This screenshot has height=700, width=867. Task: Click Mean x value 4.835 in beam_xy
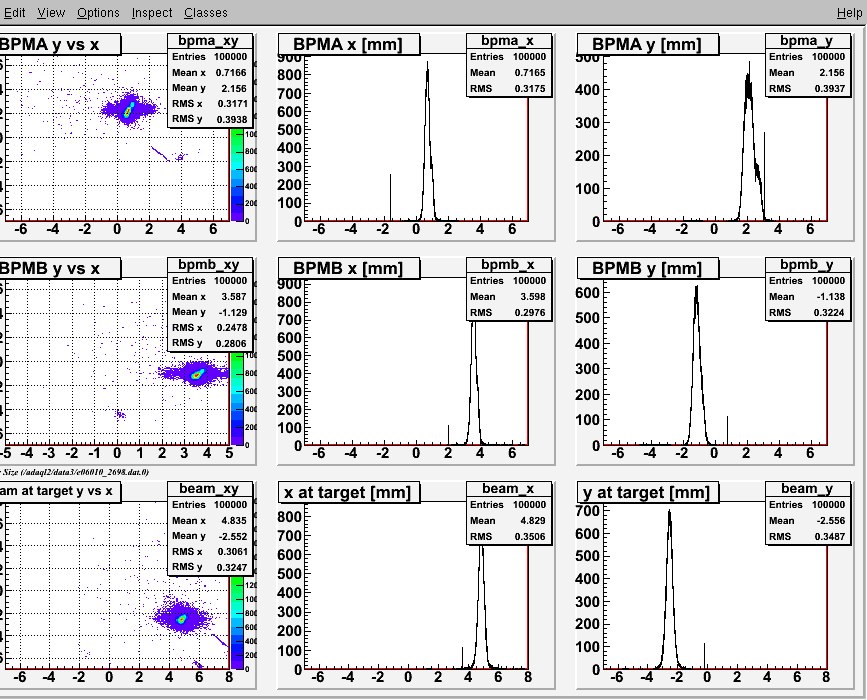(x=234, y=520)
